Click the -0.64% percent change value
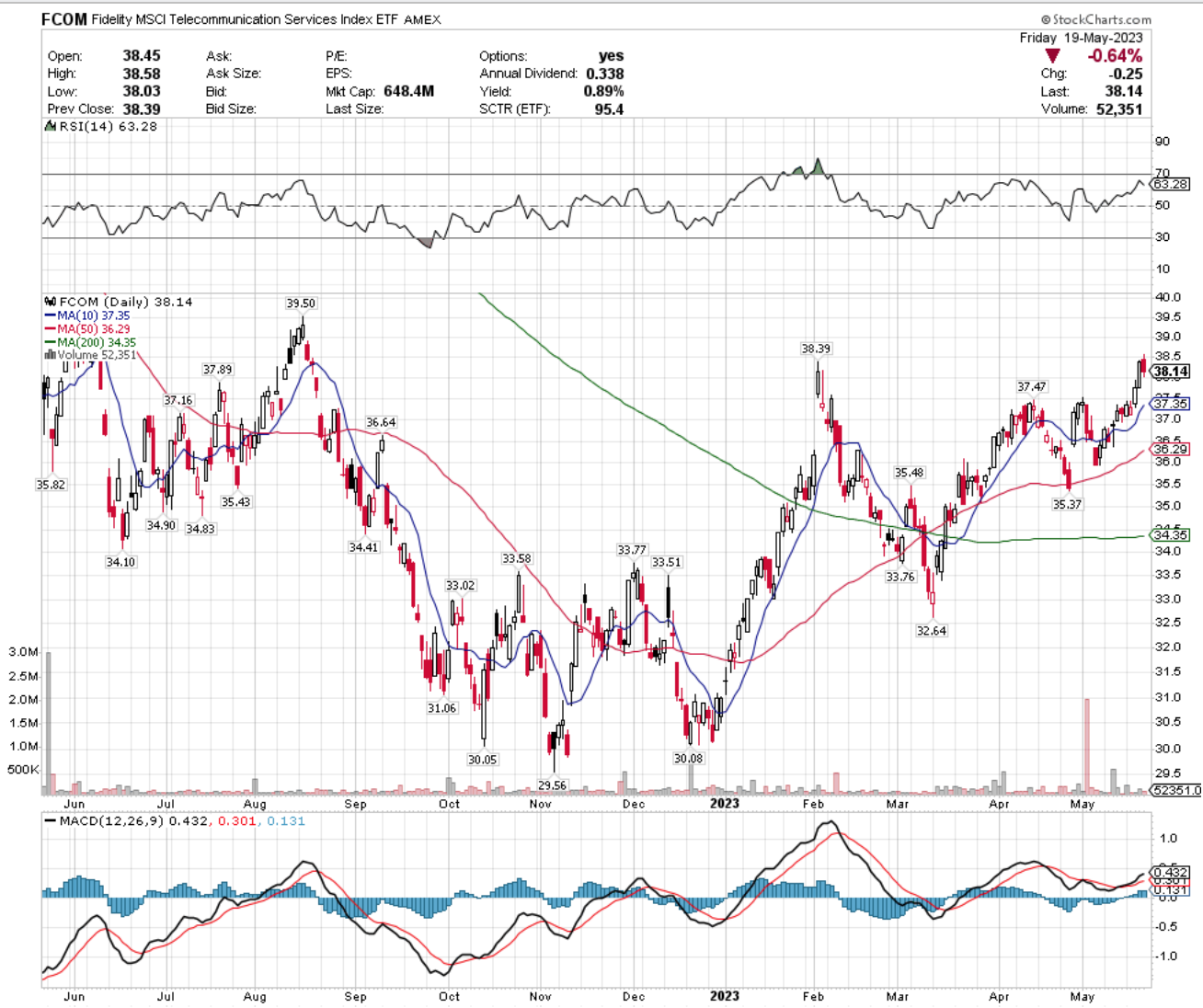This screenshot has width=1203, height=1008. [x=1115, y=56]
